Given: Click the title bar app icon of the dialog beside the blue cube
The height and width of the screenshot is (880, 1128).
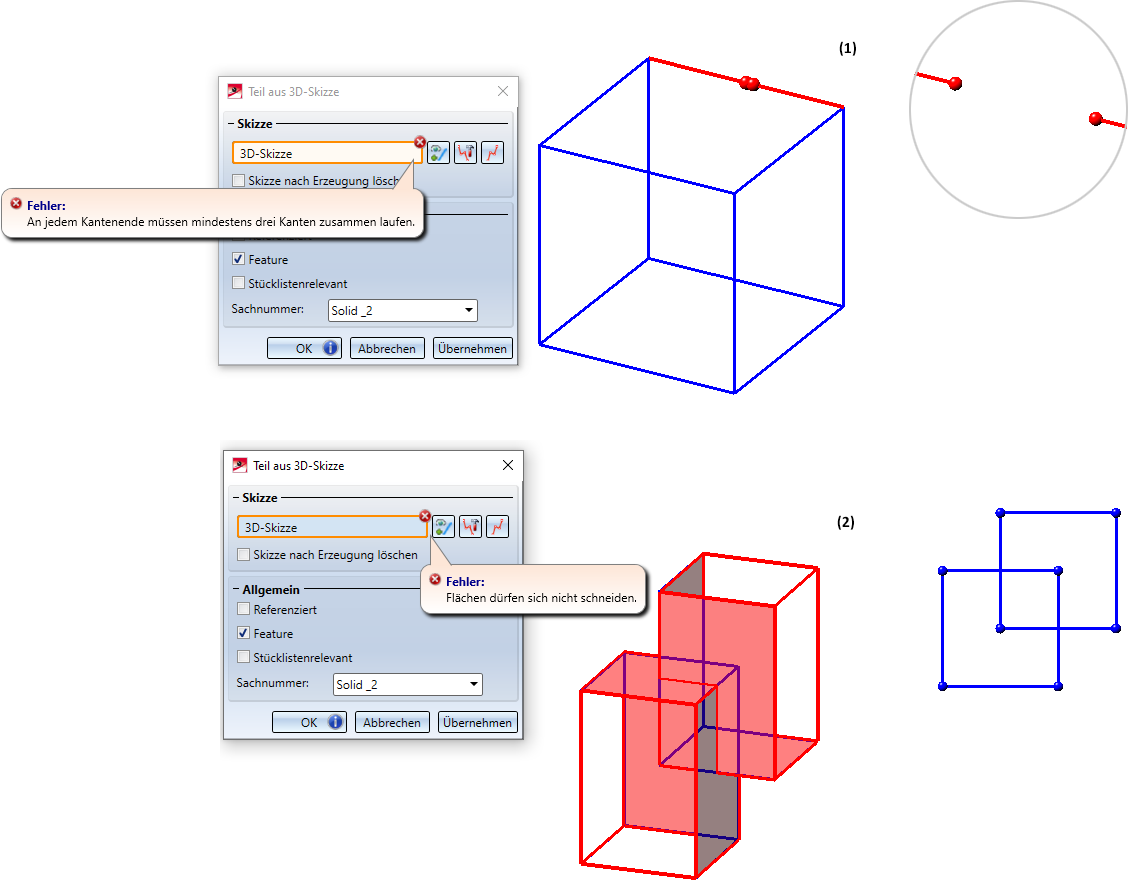Looking at the screenshot, I should 235,91.
